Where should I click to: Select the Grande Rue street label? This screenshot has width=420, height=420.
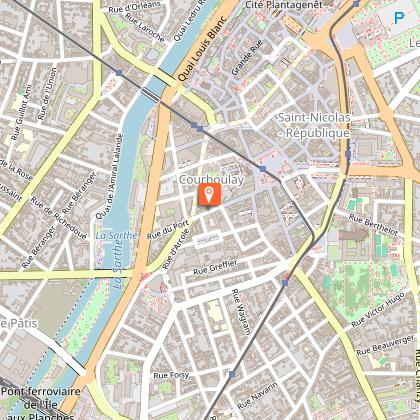247,57
